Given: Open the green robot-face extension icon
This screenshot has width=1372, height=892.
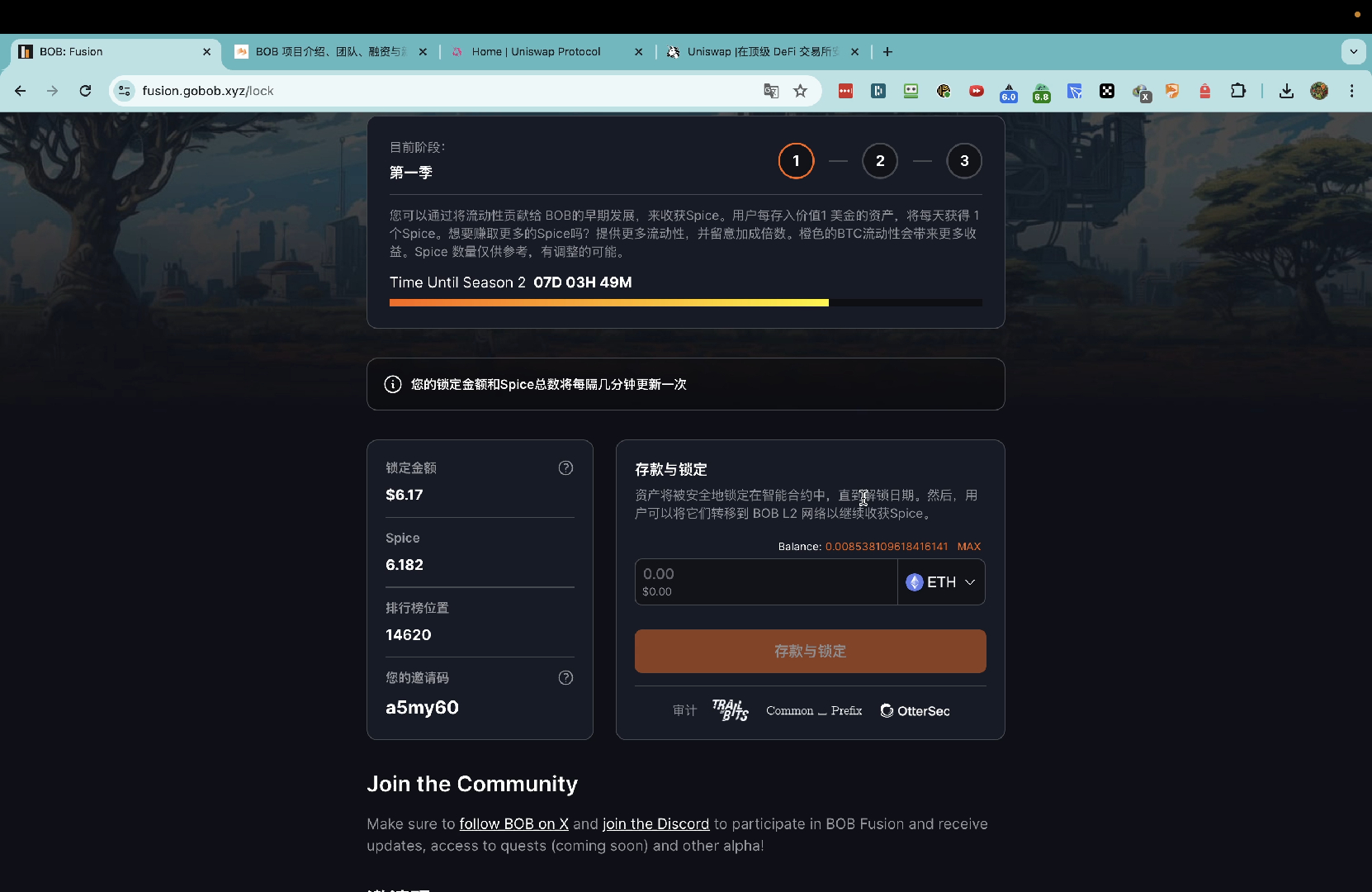Looking at the screenshot, I should click(x=911, y=91).
